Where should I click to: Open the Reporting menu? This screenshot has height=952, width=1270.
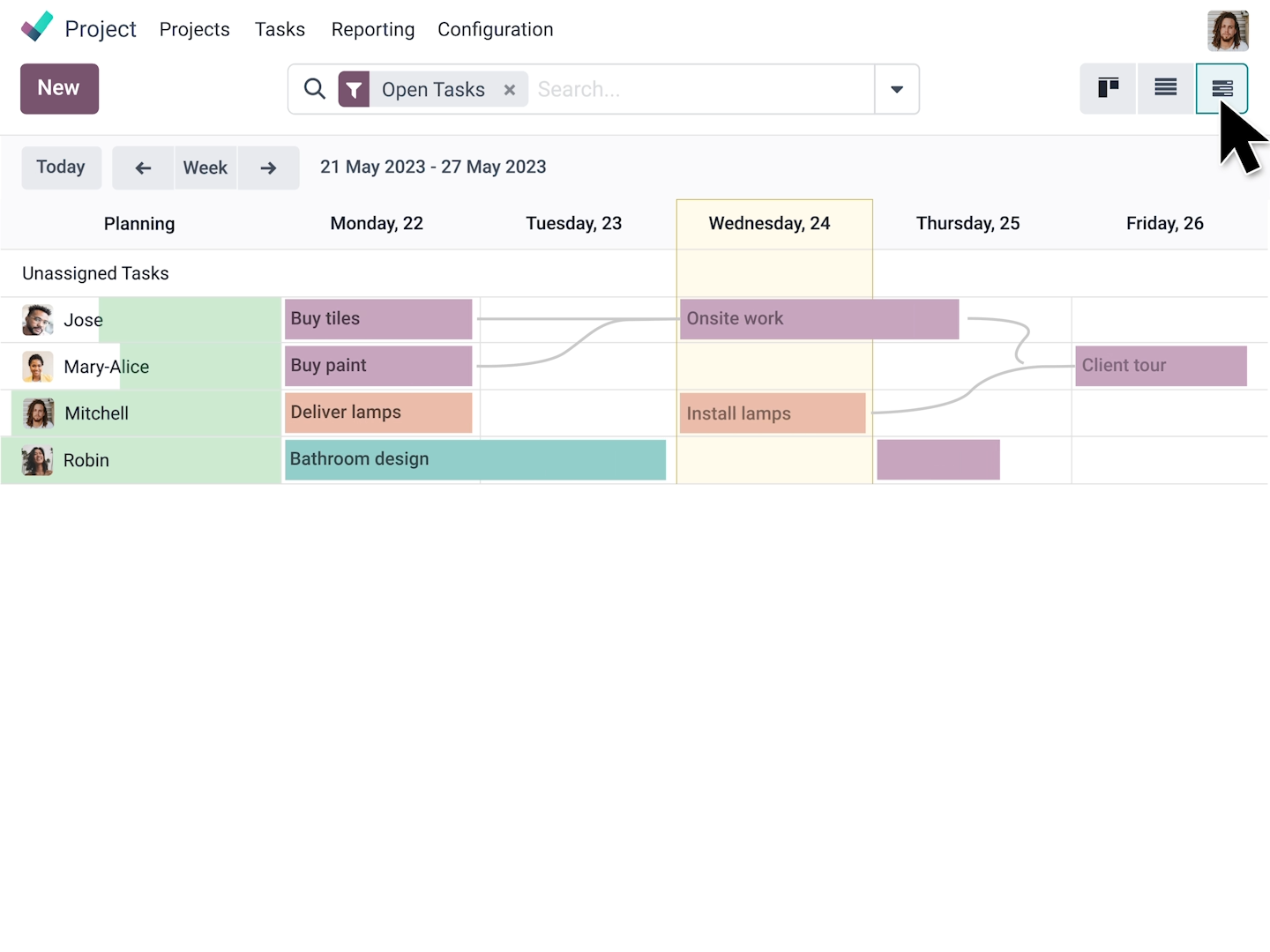point(373,29)
